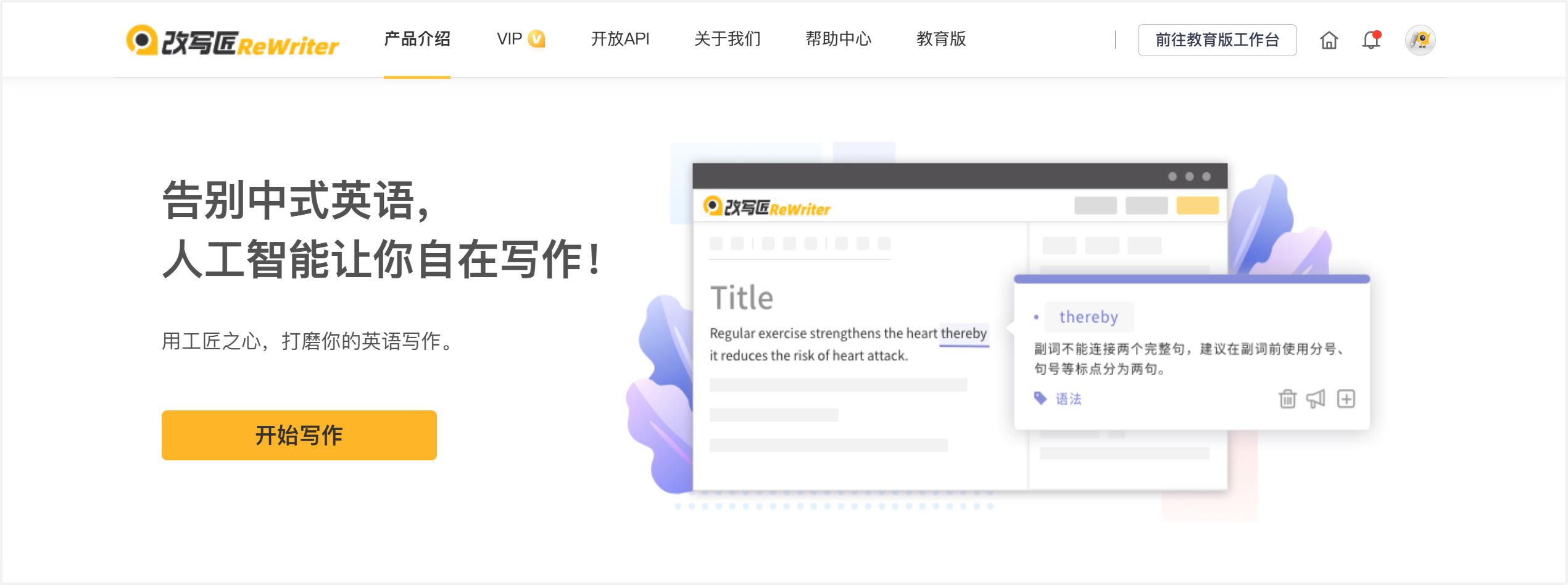Click the underlined word thereby in the sample sentence
This screenshot has width=1568, height=585.
[963, 334]
